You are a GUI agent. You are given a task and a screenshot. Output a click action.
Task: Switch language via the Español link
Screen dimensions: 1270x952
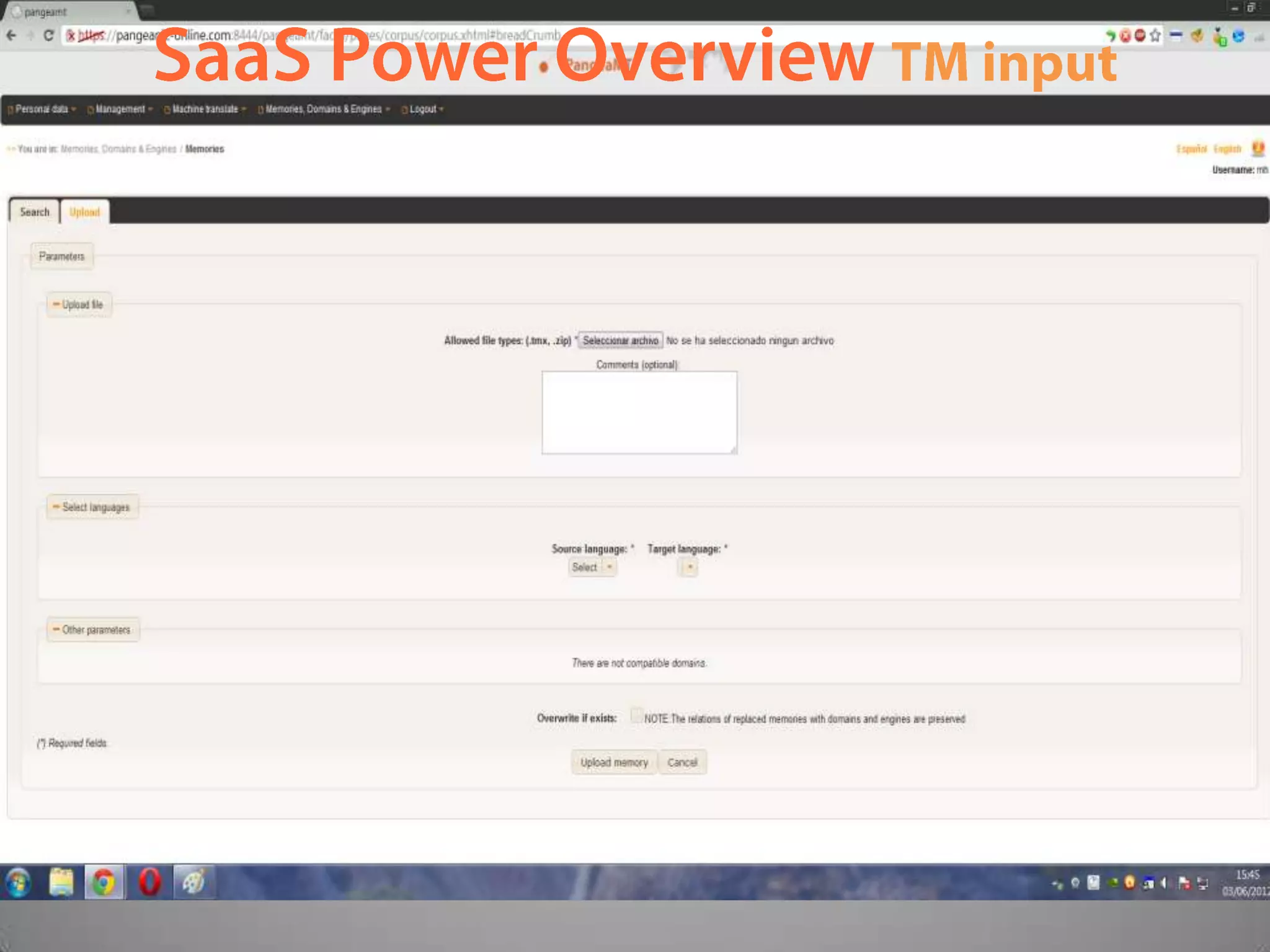coord(1191,149)
